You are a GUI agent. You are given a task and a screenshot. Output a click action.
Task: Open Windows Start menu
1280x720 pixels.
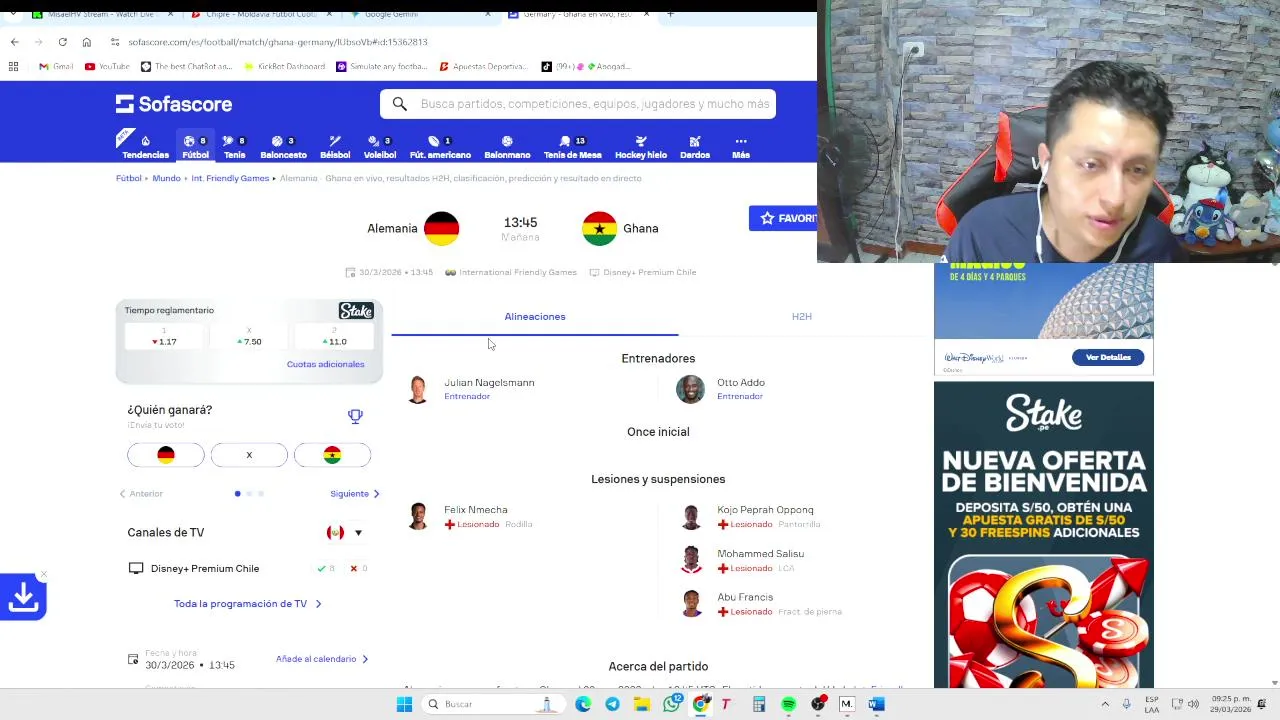[x=404, y=704]
